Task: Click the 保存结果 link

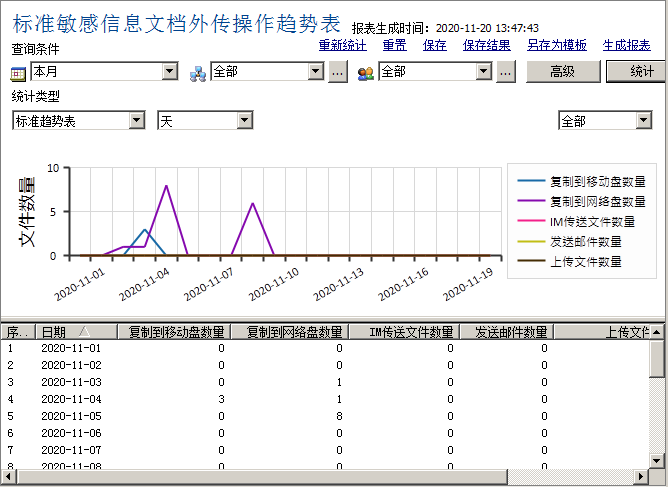Action: (x=487, y=45)
